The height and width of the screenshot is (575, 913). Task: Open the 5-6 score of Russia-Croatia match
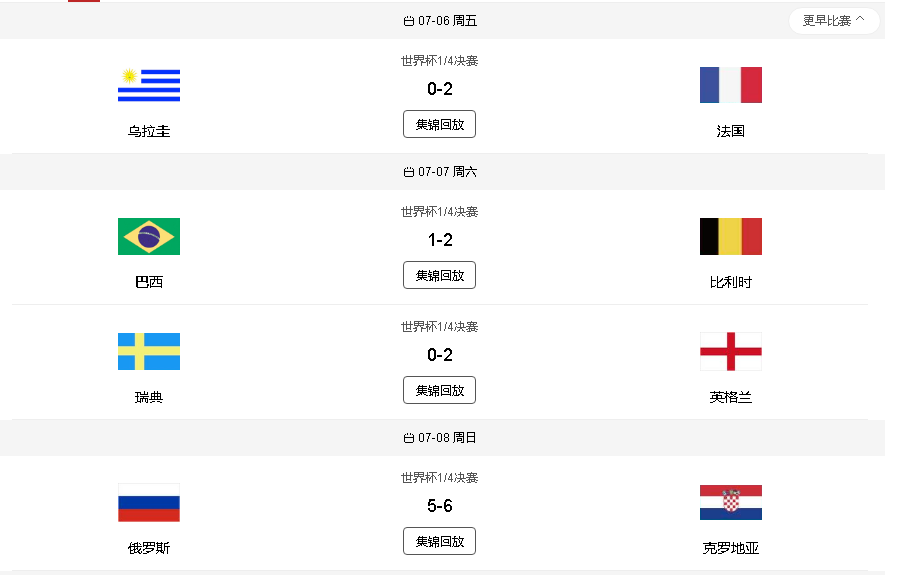440,506
